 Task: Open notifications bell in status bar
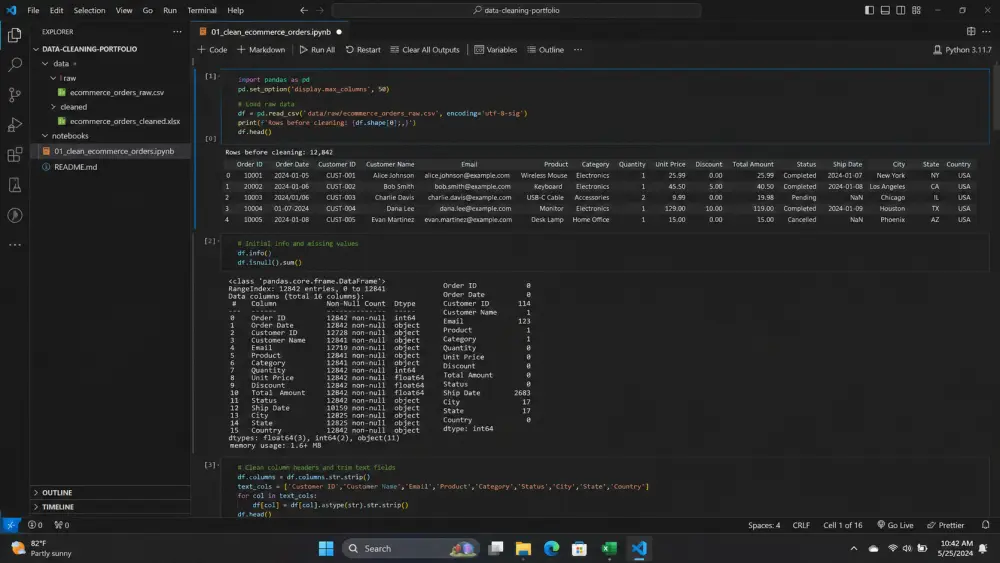[x=985, y=525]
